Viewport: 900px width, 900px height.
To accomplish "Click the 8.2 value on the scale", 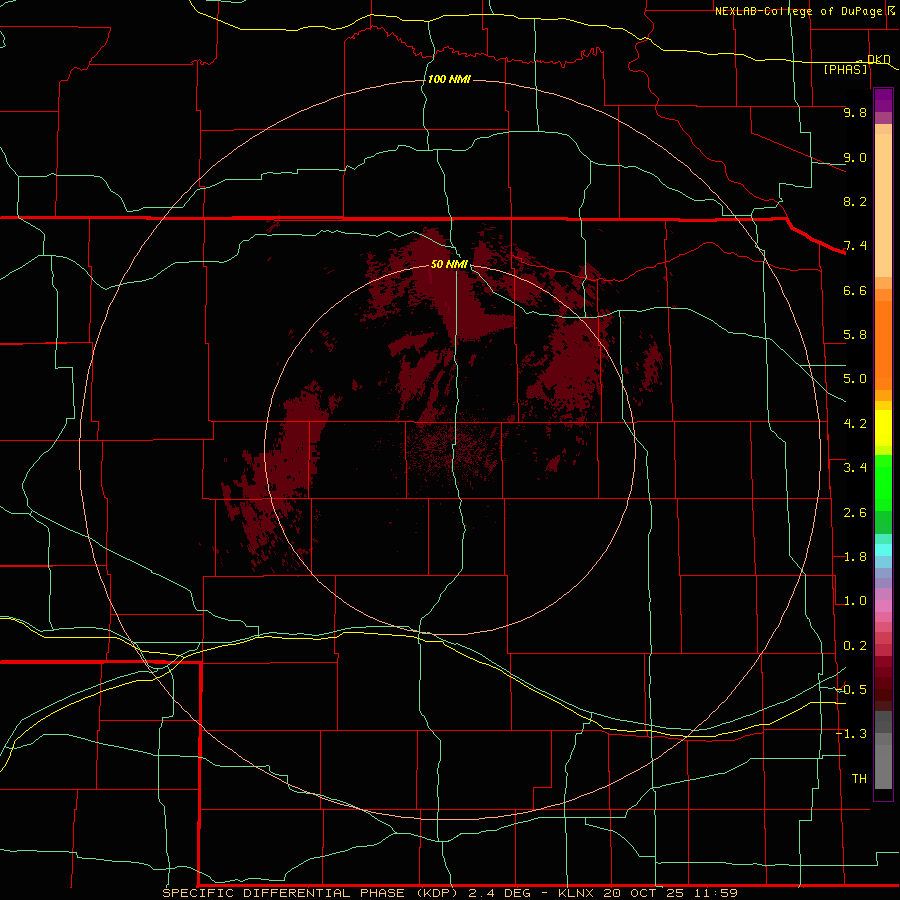I will (x=855, y=201).
